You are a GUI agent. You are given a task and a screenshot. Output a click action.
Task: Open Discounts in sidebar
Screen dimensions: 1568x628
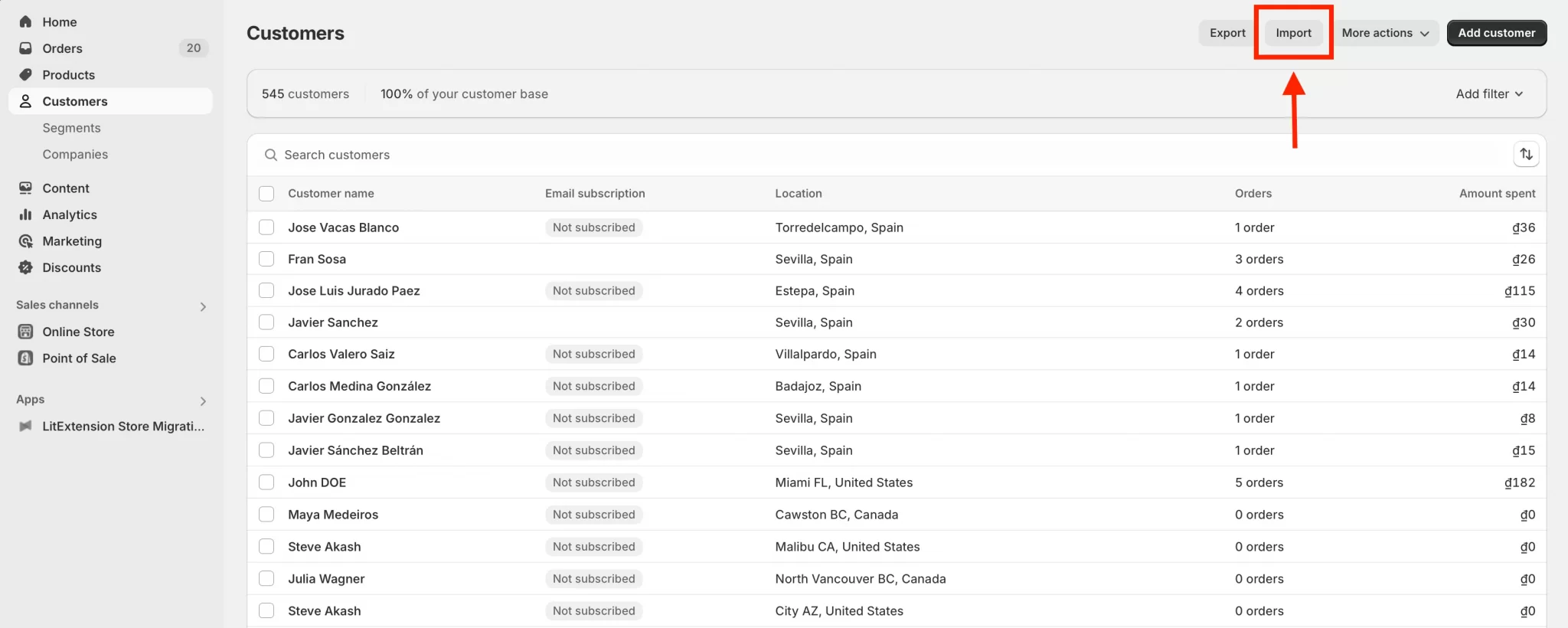(72, 267)
